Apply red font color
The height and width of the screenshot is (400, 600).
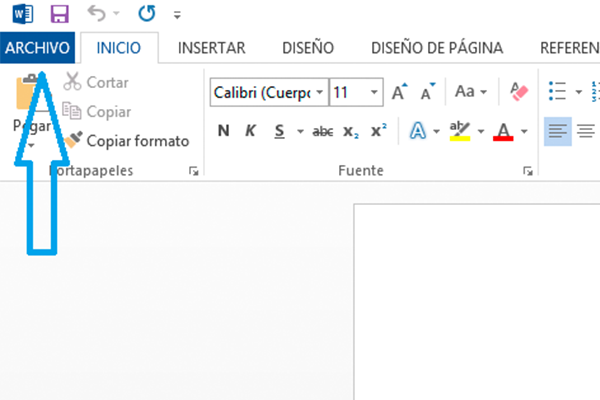click(x=503, y=131)
